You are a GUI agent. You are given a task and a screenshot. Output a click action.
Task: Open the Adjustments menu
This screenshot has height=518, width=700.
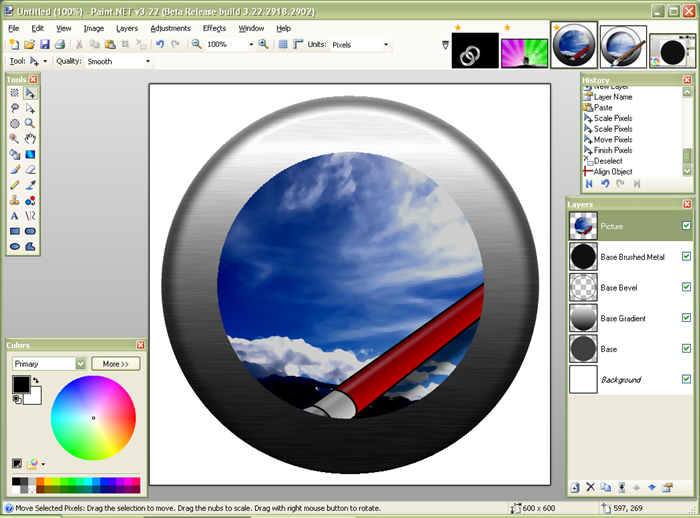tap(171, 29)
